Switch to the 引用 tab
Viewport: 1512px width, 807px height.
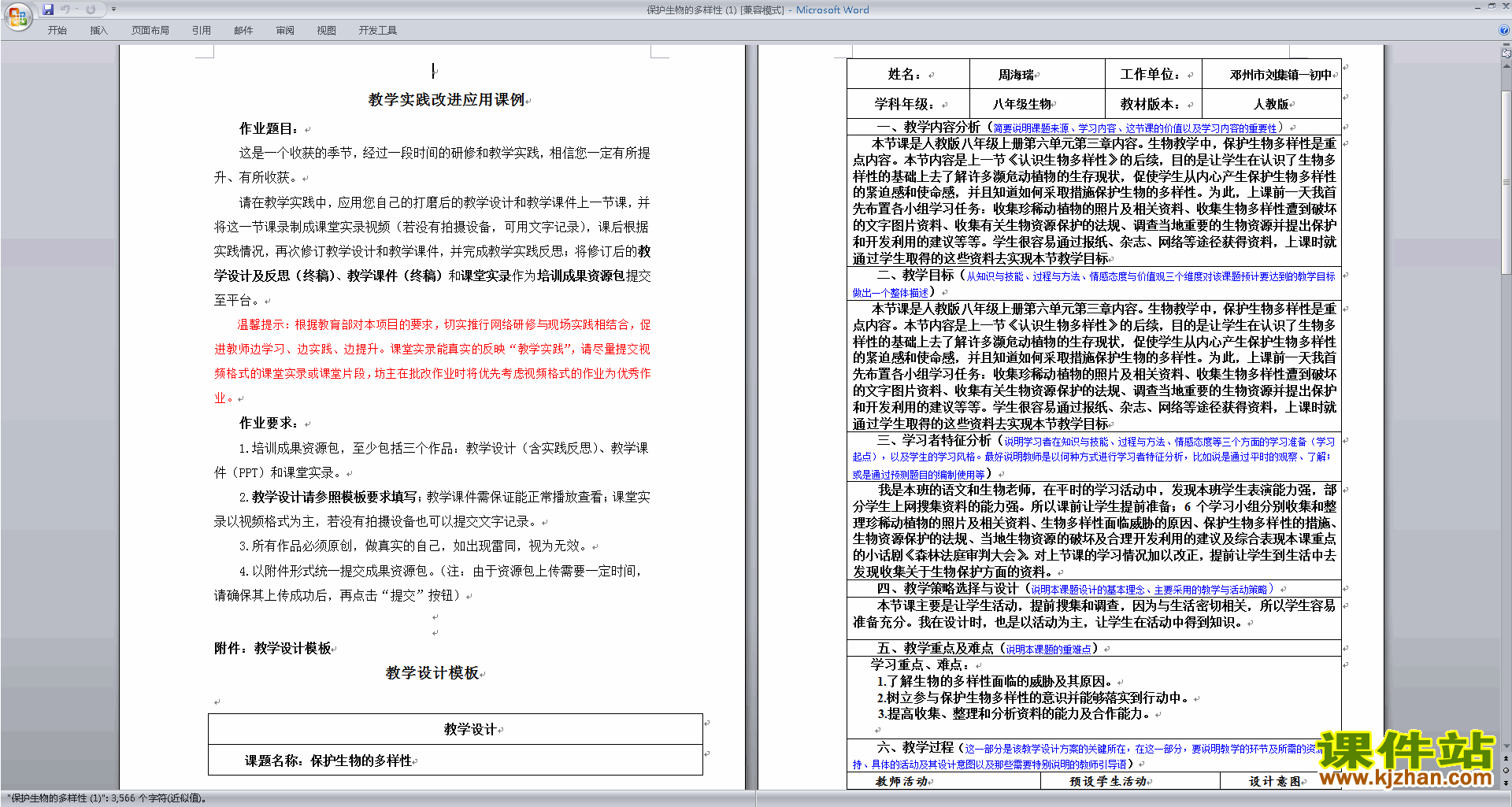tap(202, 31)
